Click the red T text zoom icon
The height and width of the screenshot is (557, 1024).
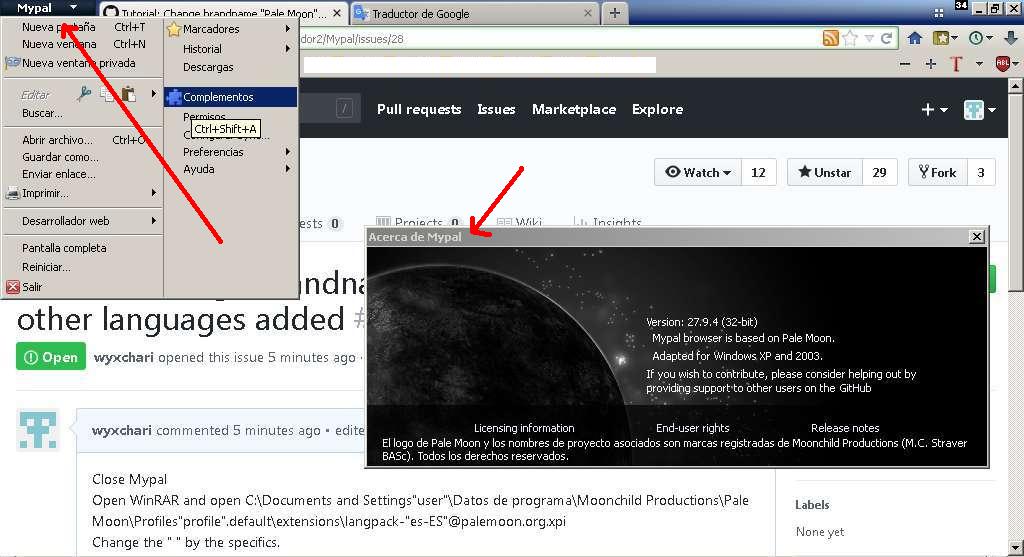(x=956, y=64)
